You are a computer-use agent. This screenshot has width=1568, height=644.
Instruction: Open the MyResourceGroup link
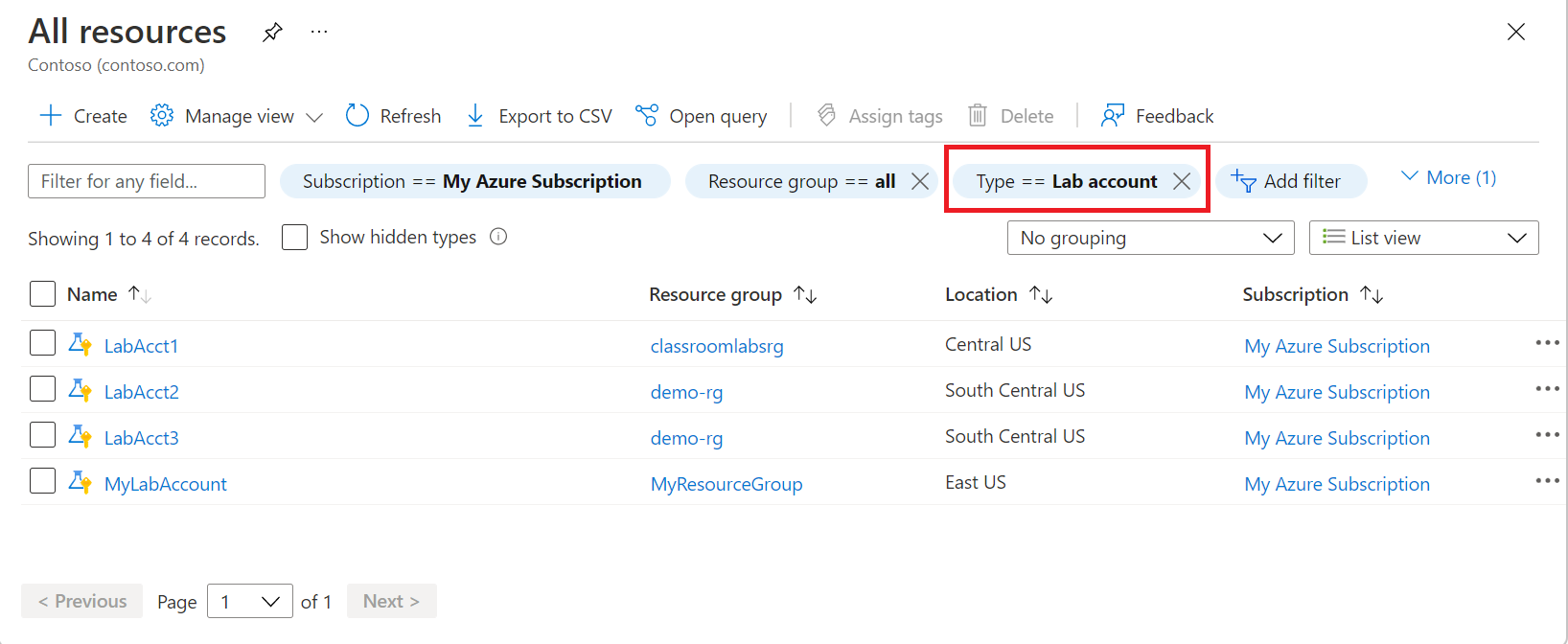pyautogui.click(x=726, y=484)
